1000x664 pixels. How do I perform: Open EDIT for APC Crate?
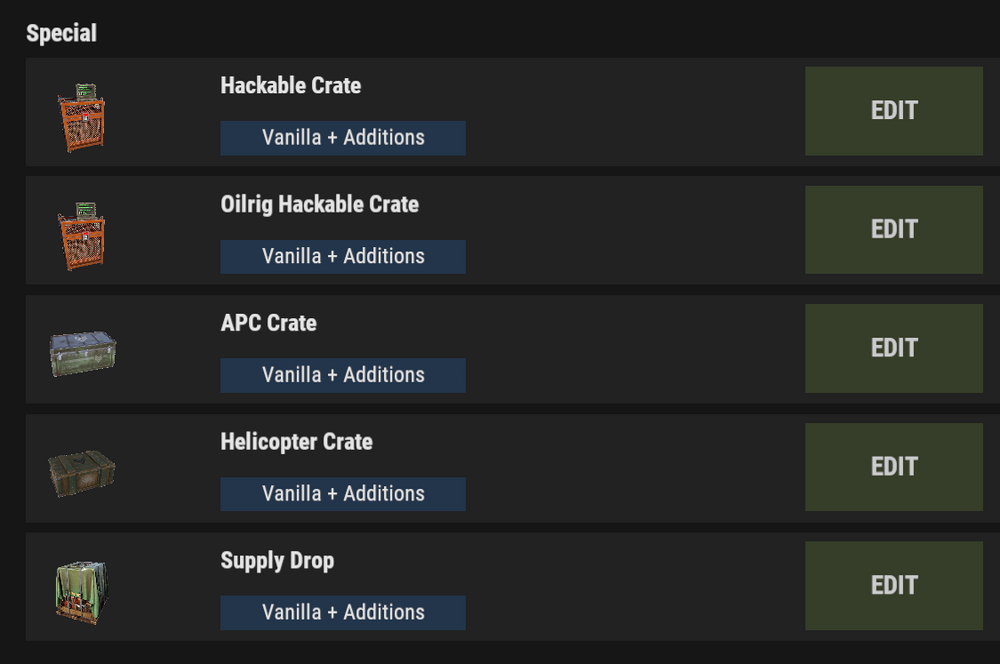click(893, 348)
